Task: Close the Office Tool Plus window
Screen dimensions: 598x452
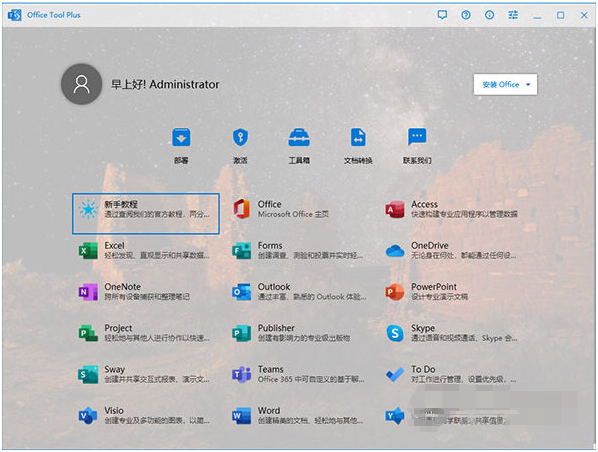Action: pyautogui.click(x=584, y=15)
